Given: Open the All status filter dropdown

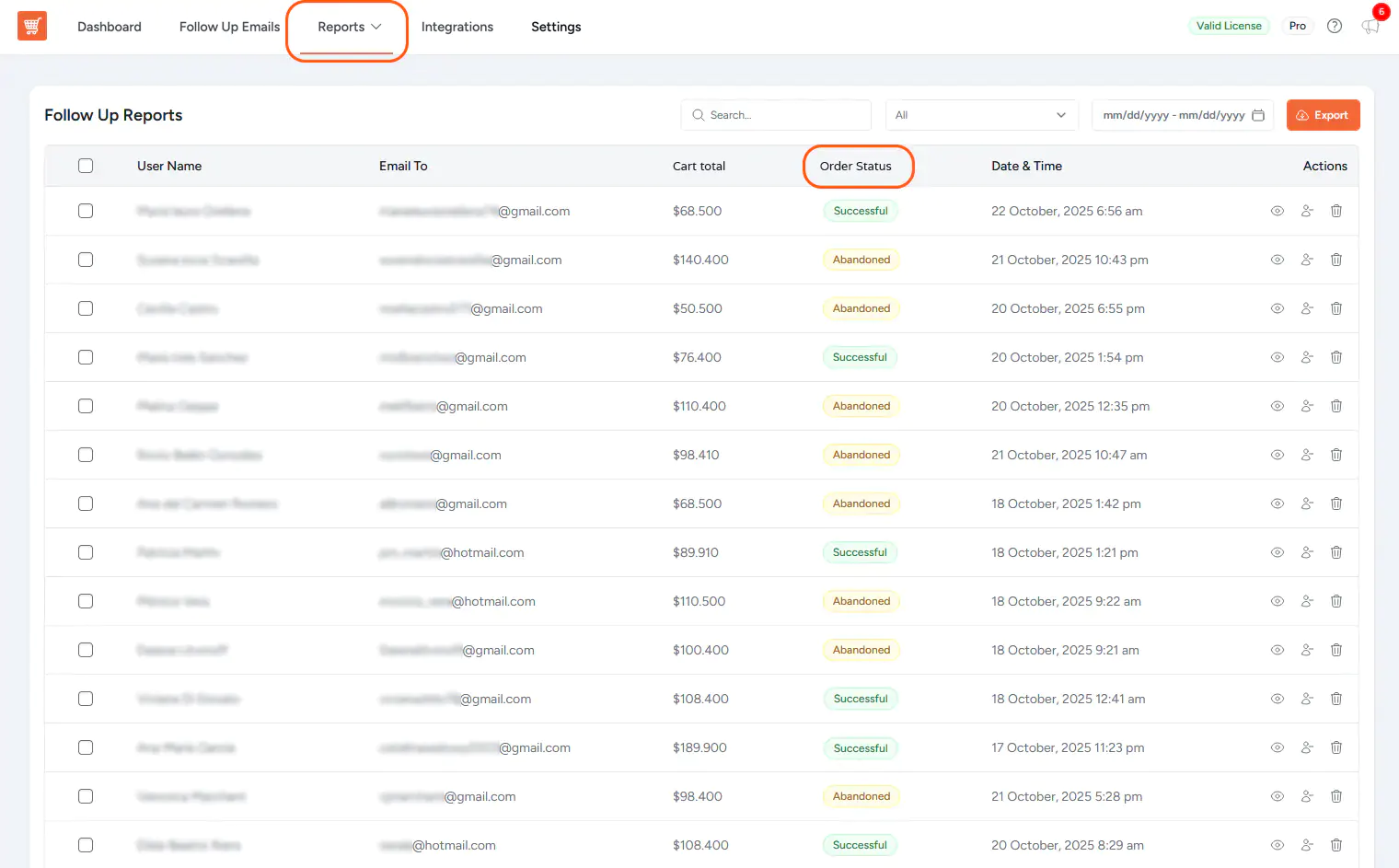Looking at the screenshot, I should point(981,114).
